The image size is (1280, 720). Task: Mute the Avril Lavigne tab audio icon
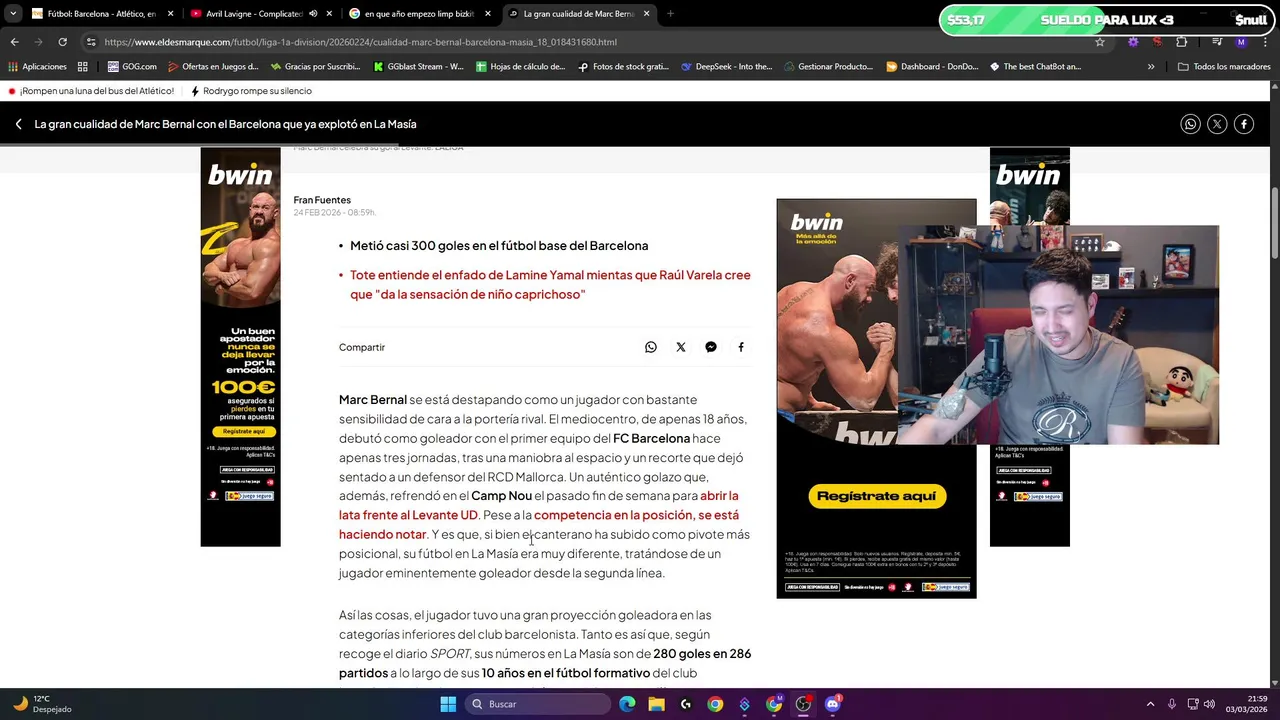313,14
